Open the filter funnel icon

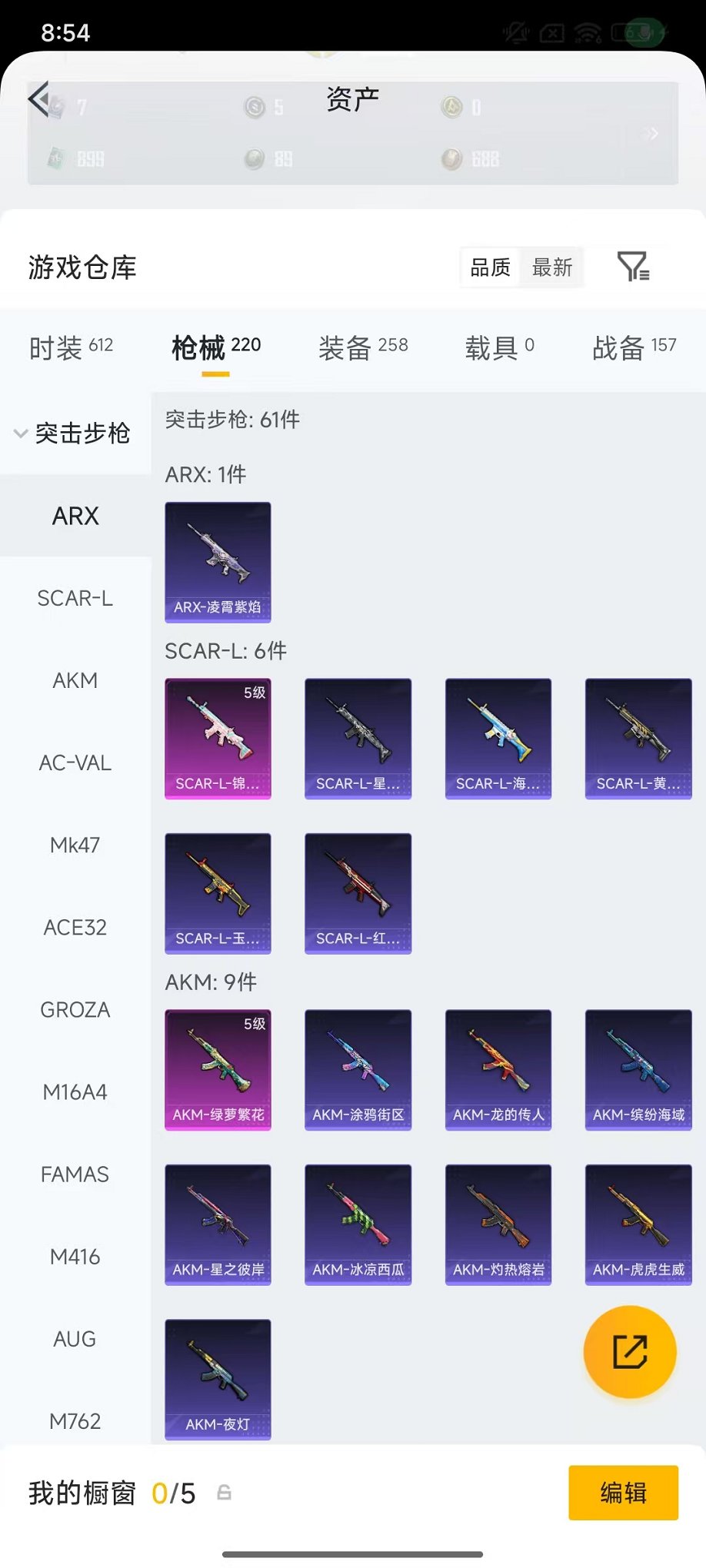click(634, 267)
